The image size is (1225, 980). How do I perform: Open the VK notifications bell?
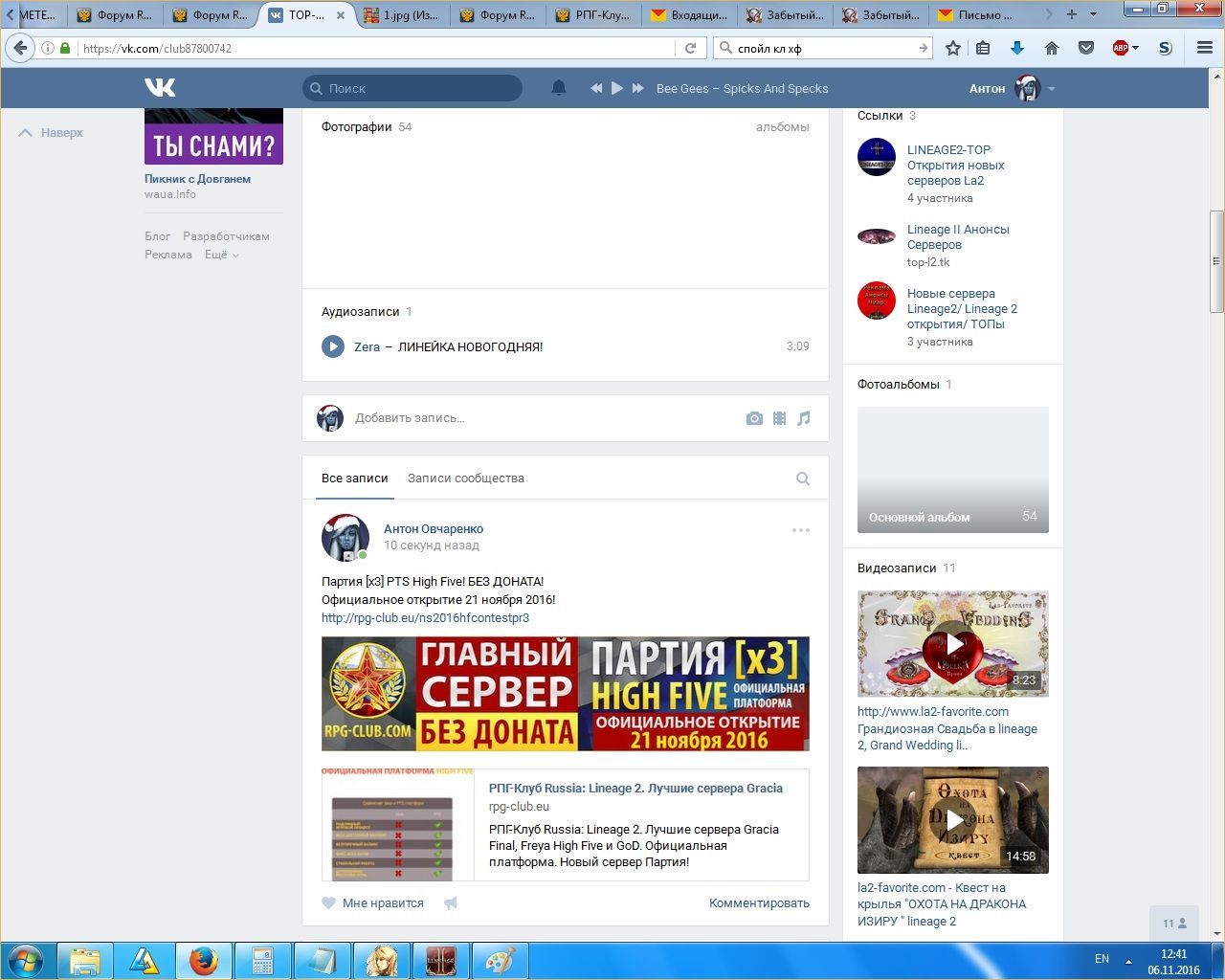(x=559, y=88)
